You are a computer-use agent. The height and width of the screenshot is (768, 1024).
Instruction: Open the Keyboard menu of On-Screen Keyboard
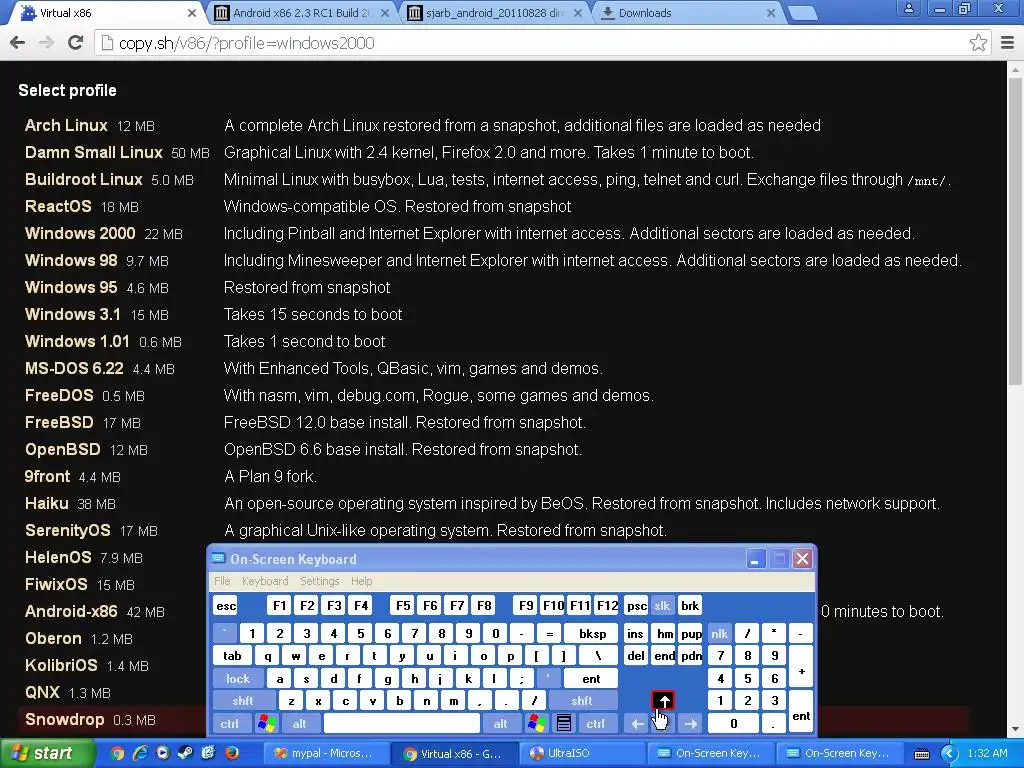(264, 581)
